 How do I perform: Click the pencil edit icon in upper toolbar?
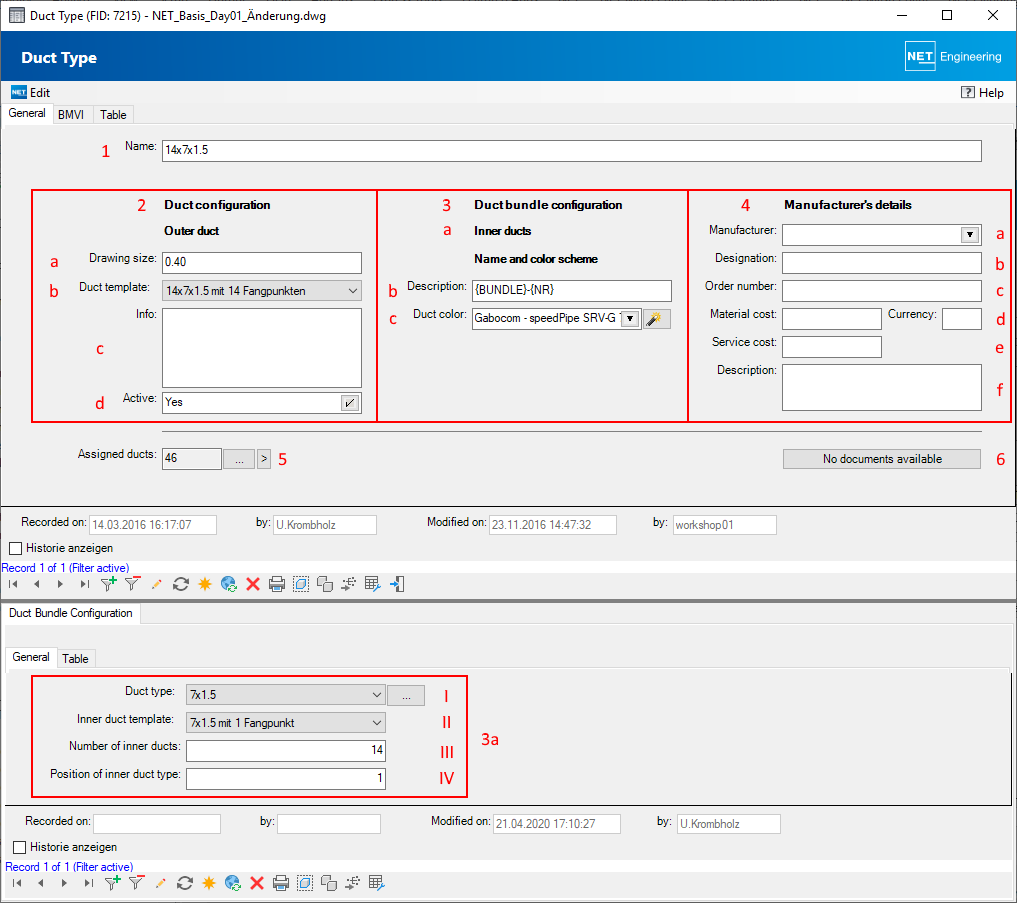[156, 584]
